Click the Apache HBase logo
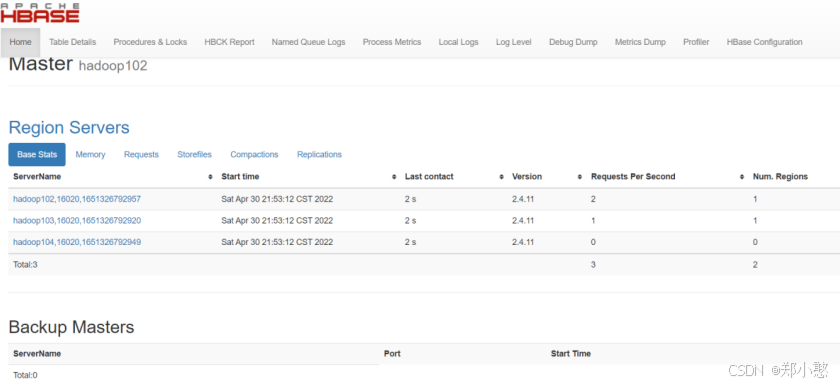This screenshot has height=386, width=840. [x=40, y=13]
